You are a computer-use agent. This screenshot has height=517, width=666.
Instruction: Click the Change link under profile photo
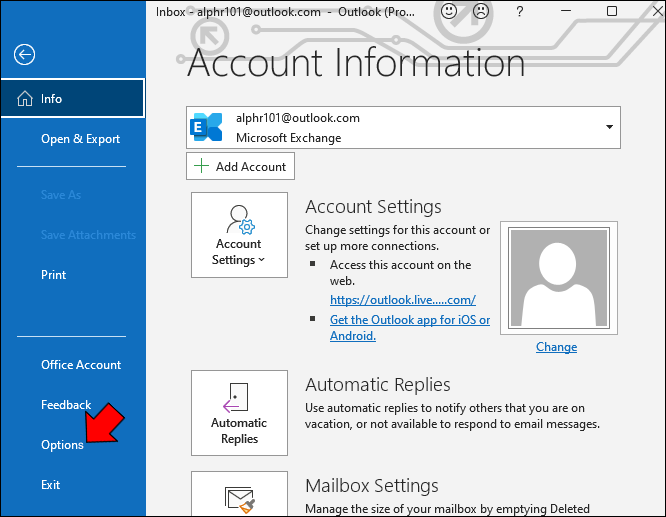click(x=556, y=347)
